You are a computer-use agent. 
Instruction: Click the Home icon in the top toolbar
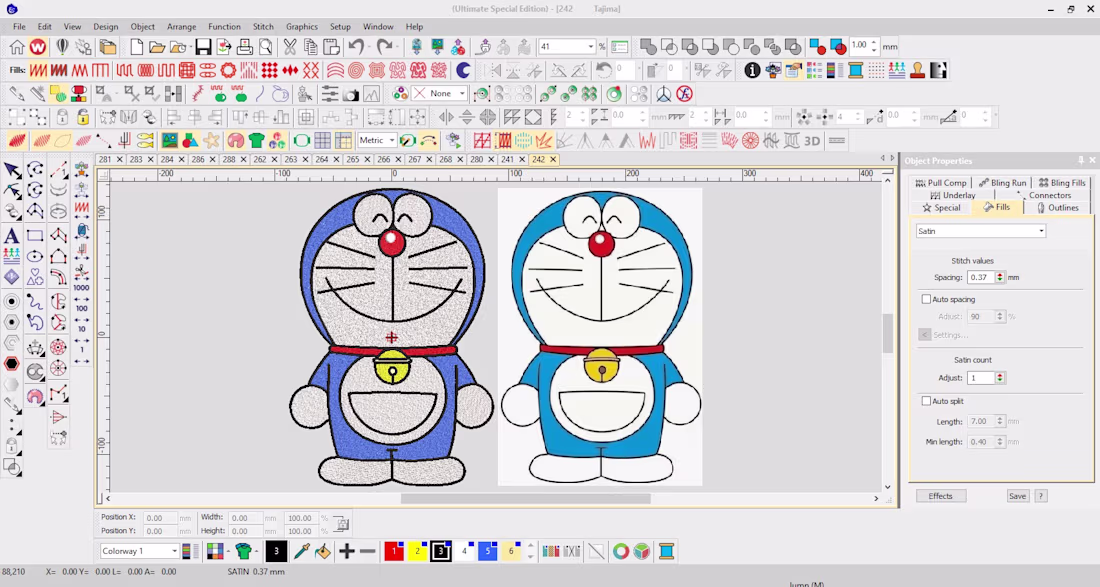click(x=17, y=47)
